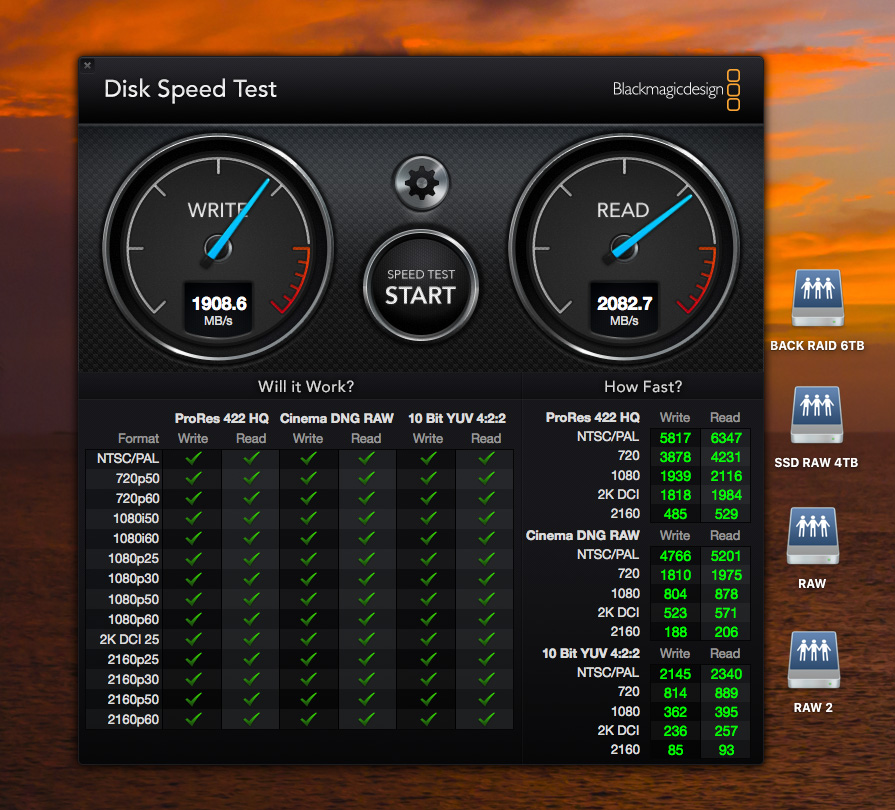Image resolution: width=895 pixels, height=810 pixels.
Task: Click the 2160p60 format row label
Action: [x=134, y=719]
